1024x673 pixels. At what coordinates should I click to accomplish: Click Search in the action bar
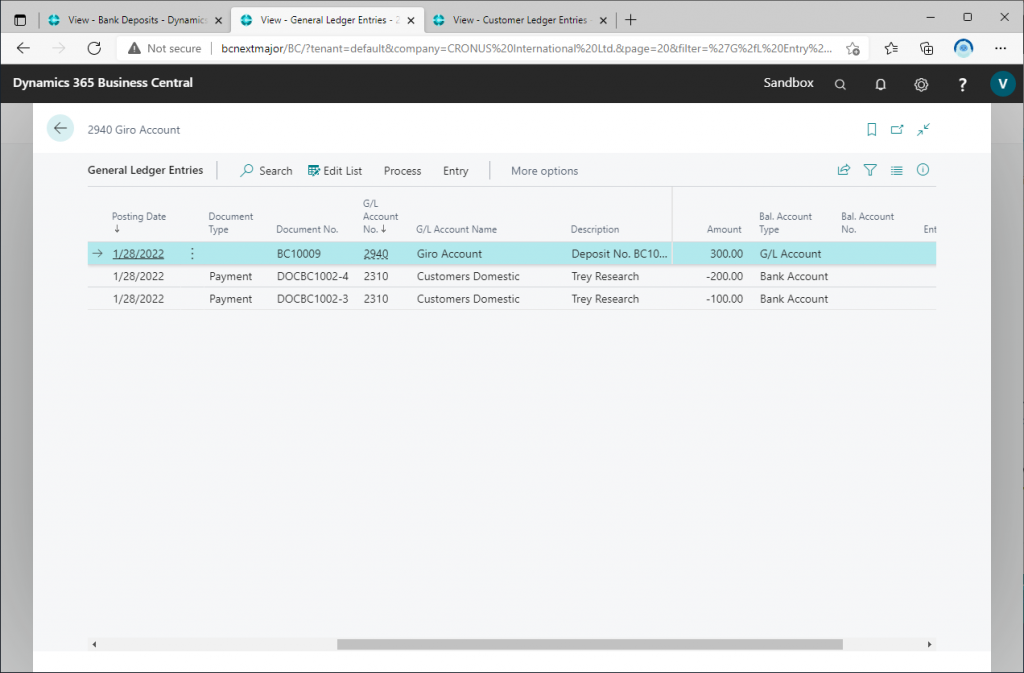266,171
